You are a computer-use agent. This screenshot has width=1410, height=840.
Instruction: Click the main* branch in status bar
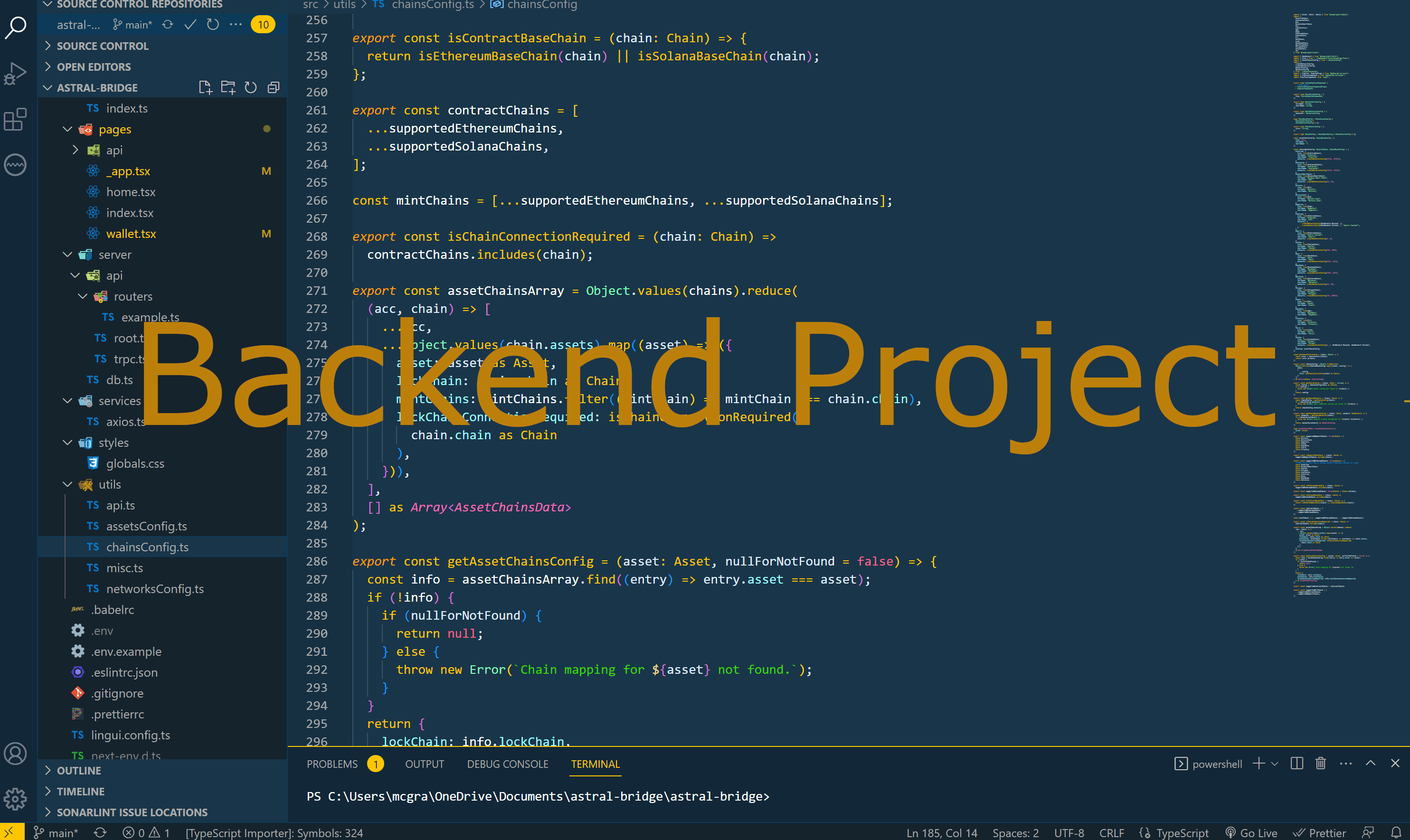pos(56,833)
